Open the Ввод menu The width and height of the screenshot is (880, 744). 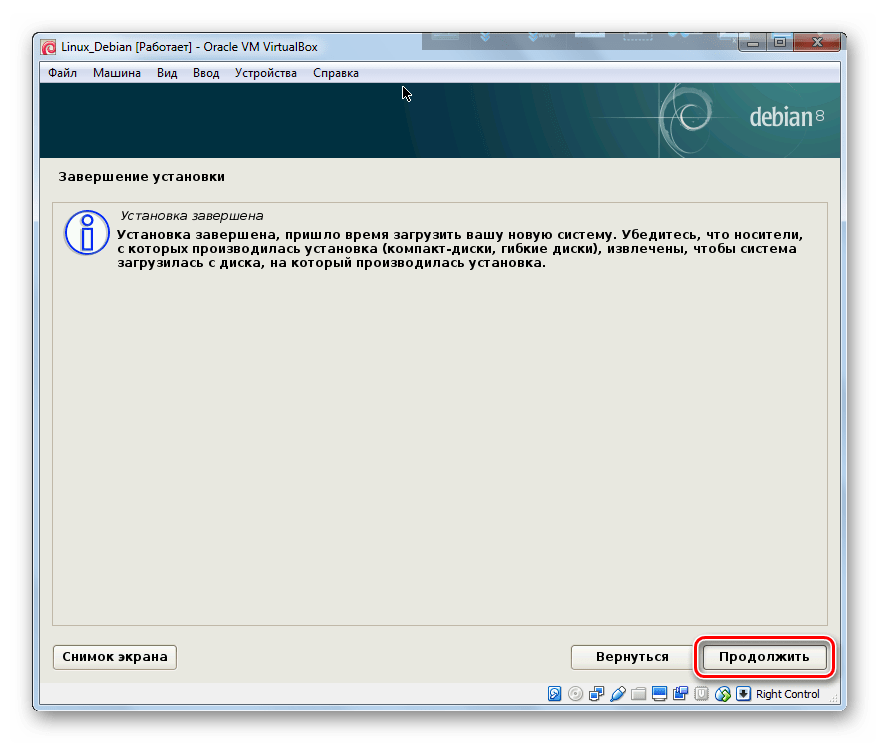[206, 73]
